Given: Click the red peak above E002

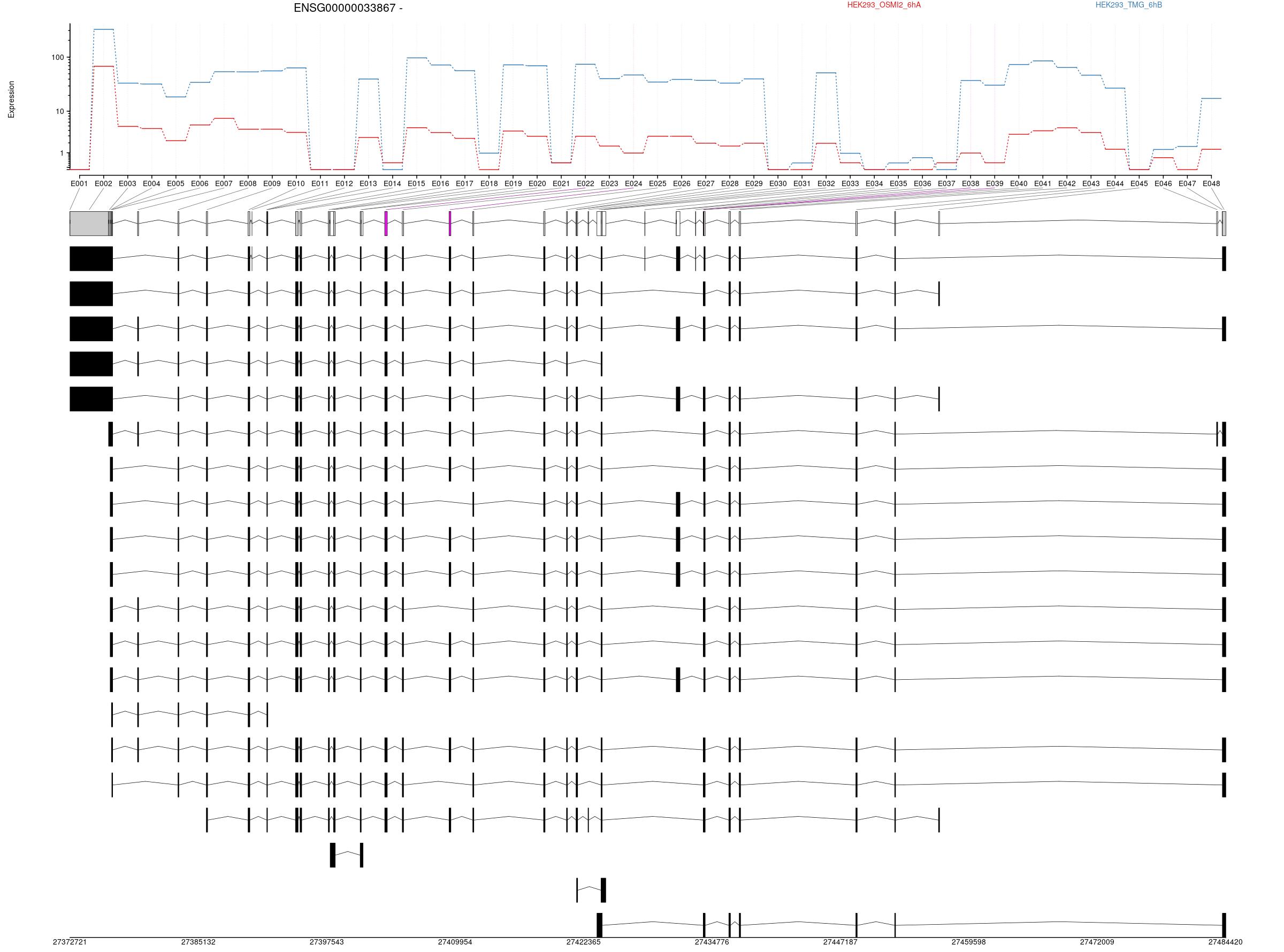Looking at the screenshot, I should 104,66.
